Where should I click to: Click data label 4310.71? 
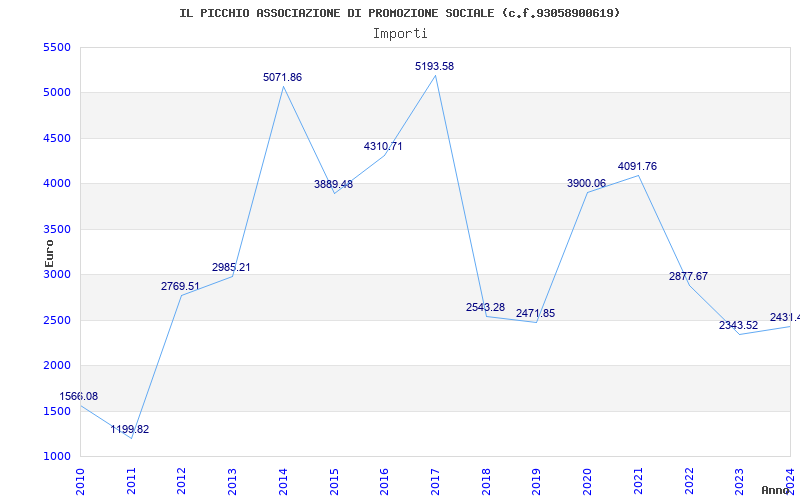click(383, 146)
